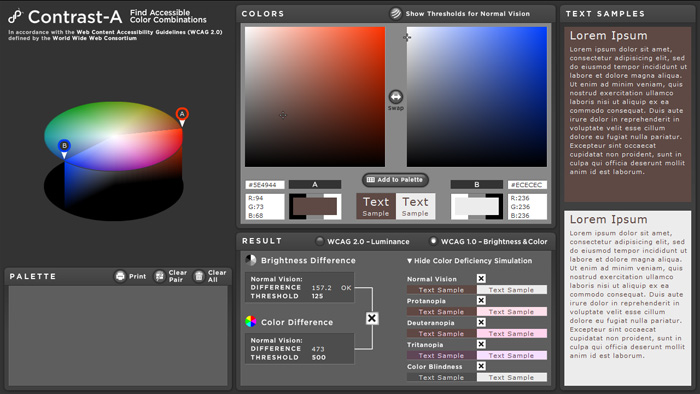Toggle the Color Blindness checkbox
This screenshot has width=700, height=394.
[481, 366]
